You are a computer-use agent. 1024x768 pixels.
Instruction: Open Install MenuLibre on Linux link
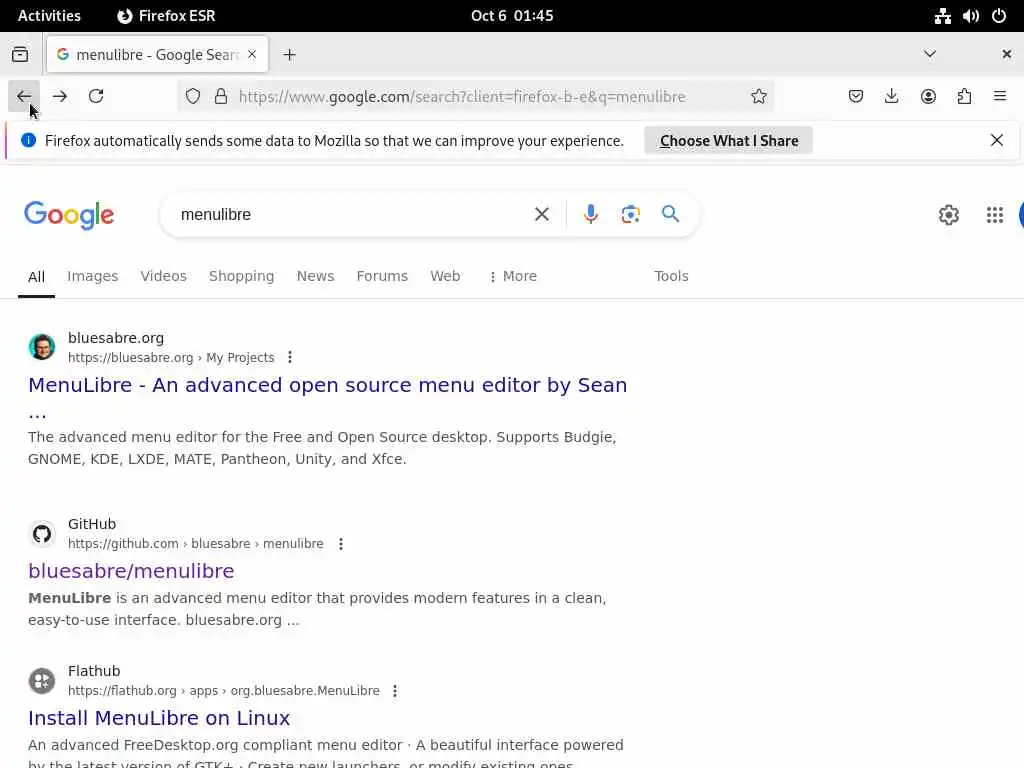[159, 718]
